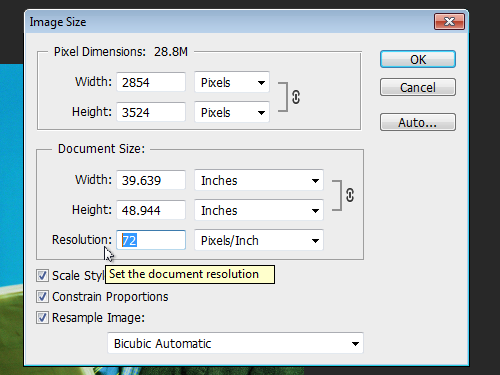Screen dimensions: 500x375
Task: Open pixel Width units dropdown
Action: coord(232,82)
